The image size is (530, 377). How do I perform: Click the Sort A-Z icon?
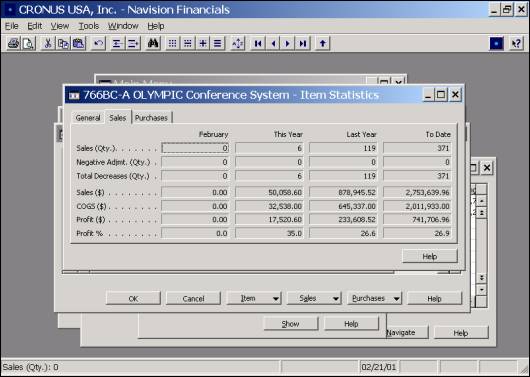coord(238,44)
